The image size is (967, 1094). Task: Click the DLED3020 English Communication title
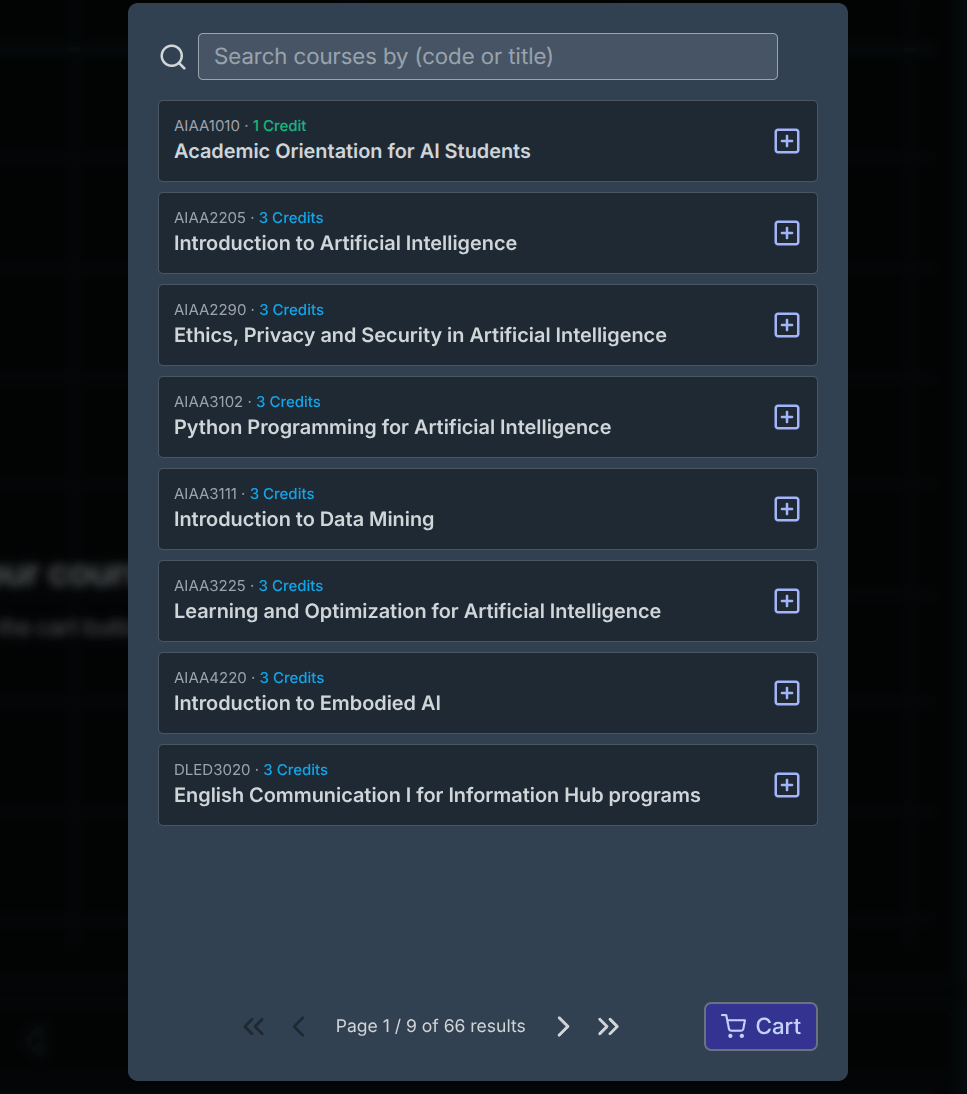[437, 795]
